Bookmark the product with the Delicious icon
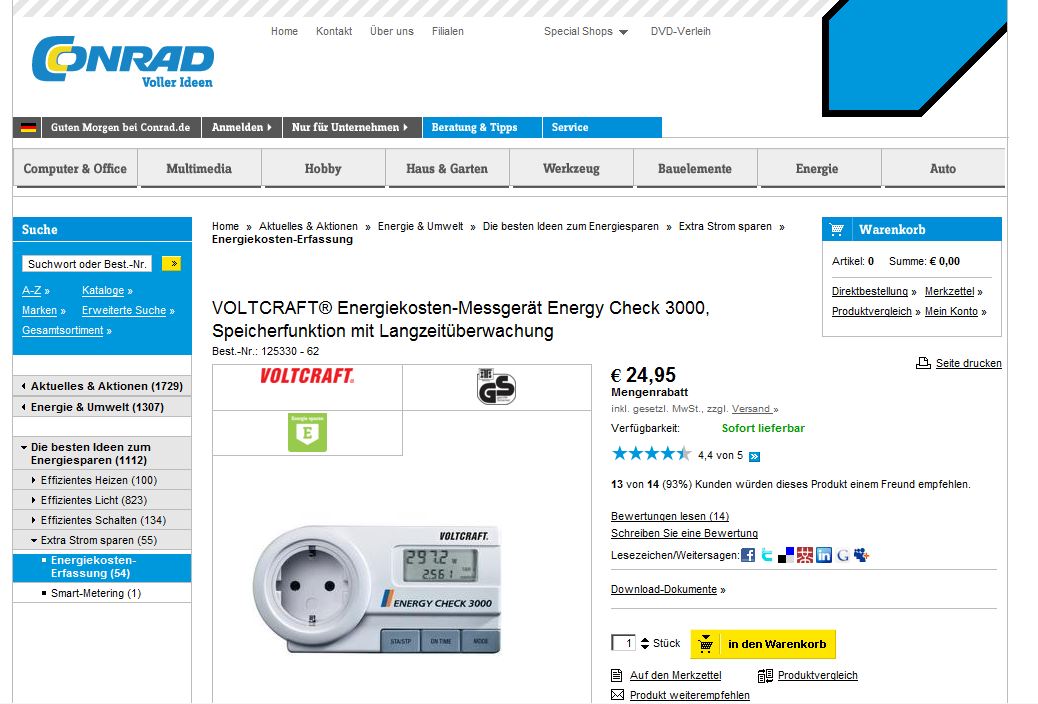 (x=786, y=555)
